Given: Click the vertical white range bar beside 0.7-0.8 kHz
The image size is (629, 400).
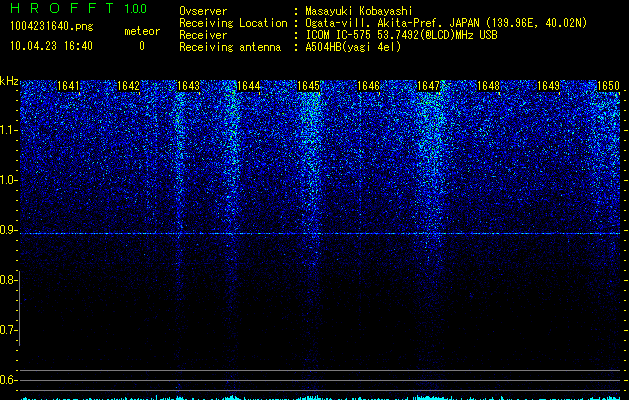Looking at the screenshot, I should point(19,308).
